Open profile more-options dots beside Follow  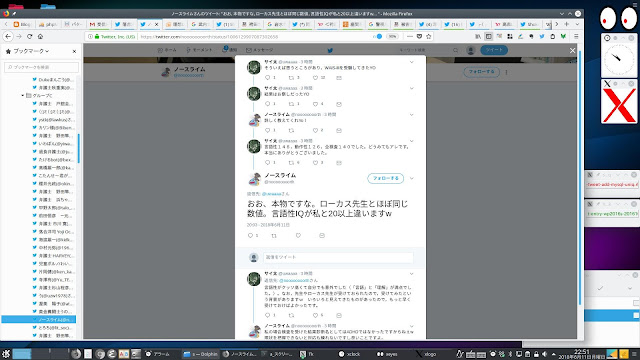coord(507,72)
